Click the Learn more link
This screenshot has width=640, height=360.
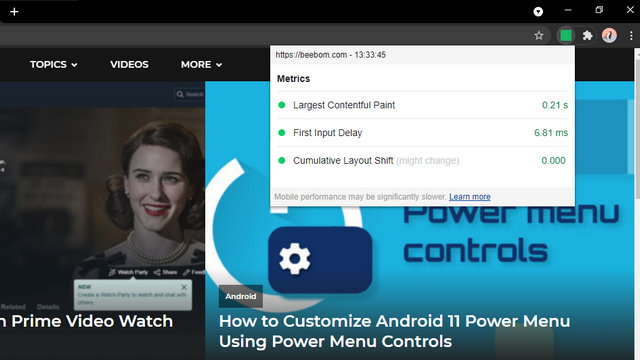click(x=470, y=197)
